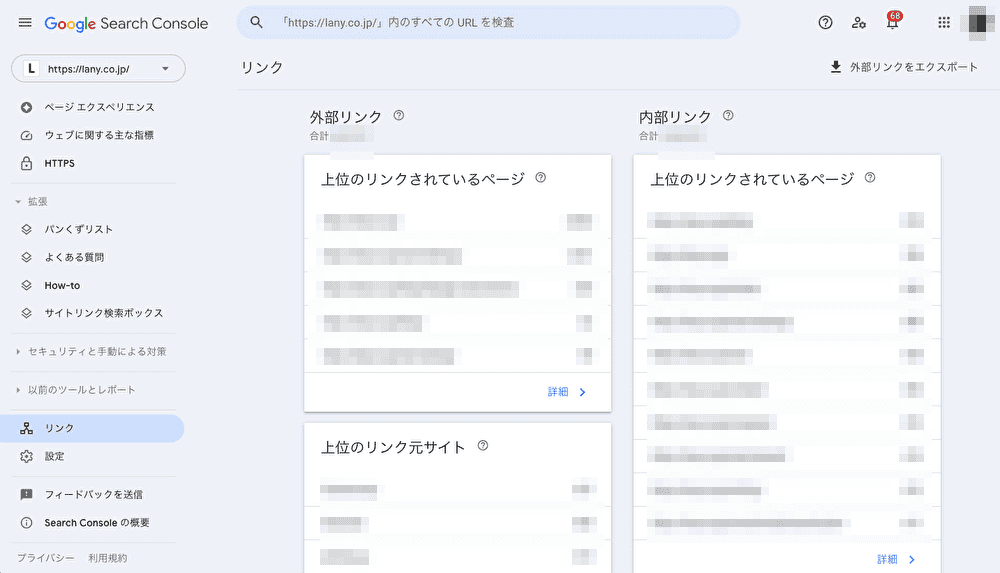This screenshot has width=1000, height=573.
Task: Click the ページ エクスペリエンス plus icon
Action: 26,107
